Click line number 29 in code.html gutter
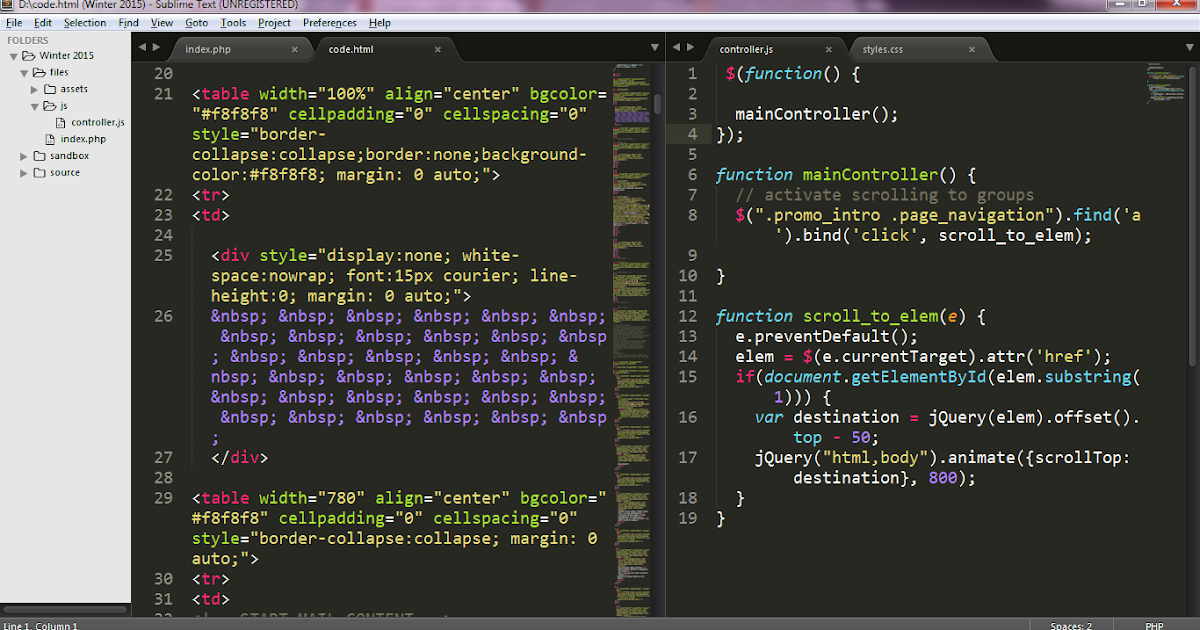This screenshot has width=1200, height=630. tap(163, 498)
